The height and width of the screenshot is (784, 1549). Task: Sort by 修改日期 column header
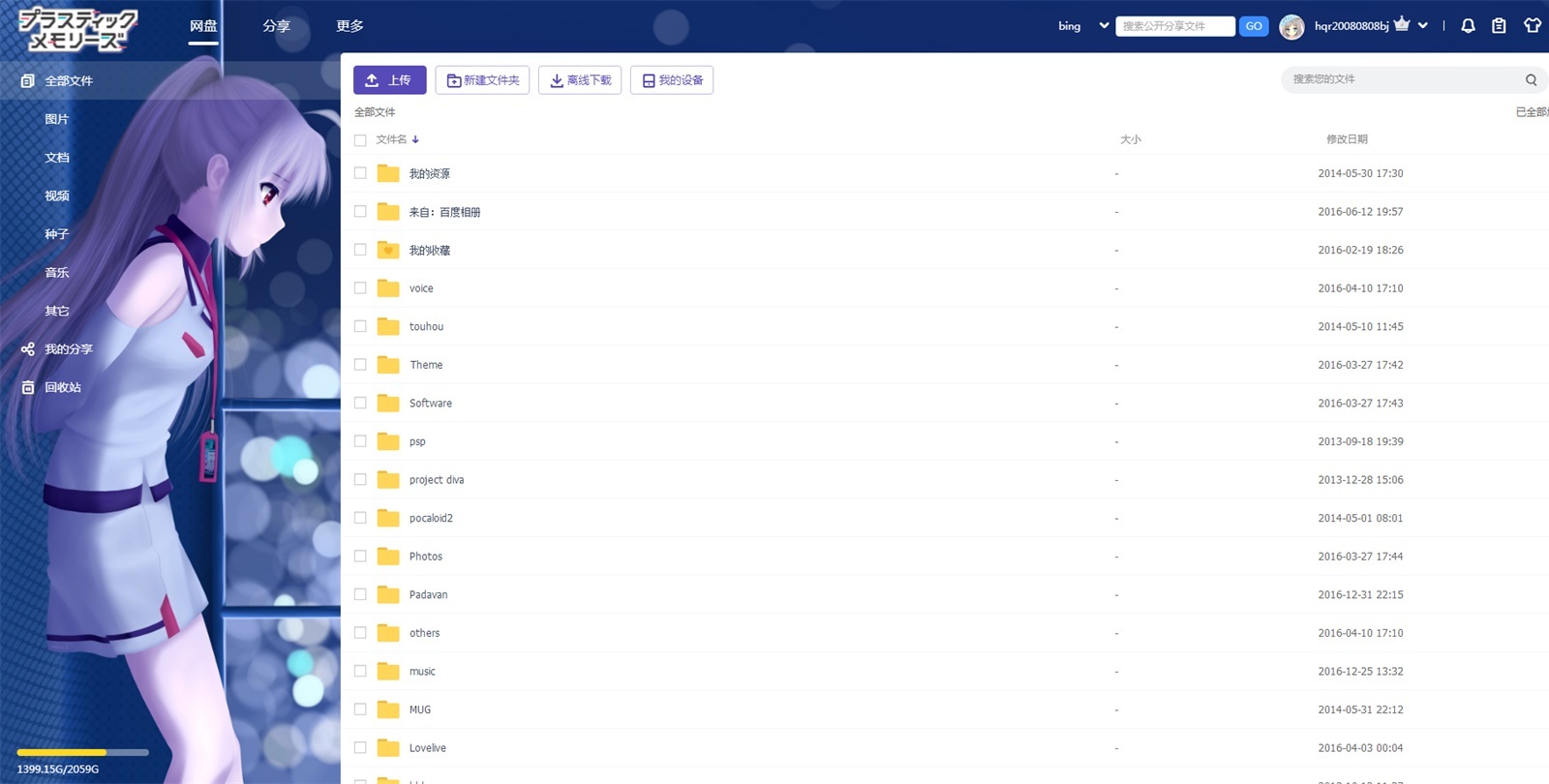tap(1347, 139)
